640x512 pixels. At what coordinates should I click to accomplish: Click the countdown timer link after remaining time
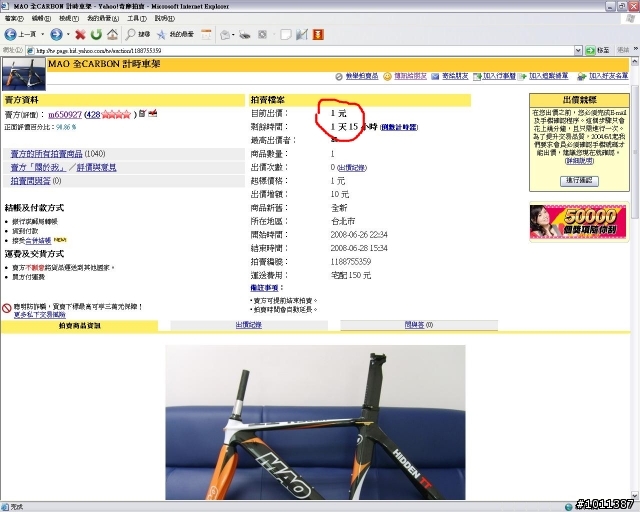399,127
